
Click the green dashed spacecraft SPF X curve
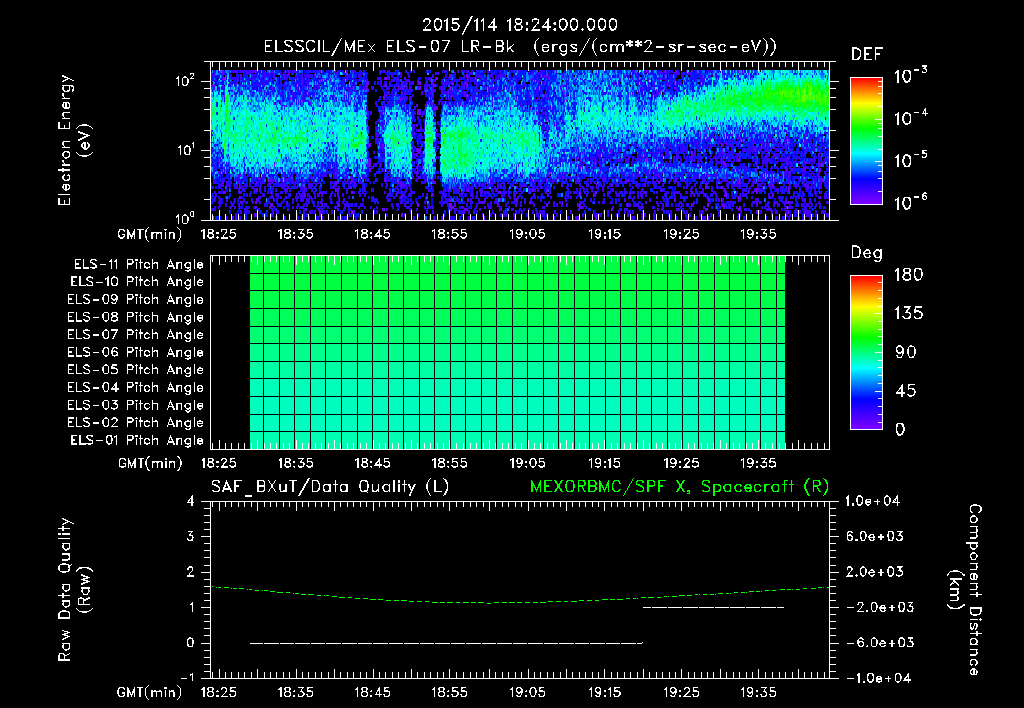point(520,602)
